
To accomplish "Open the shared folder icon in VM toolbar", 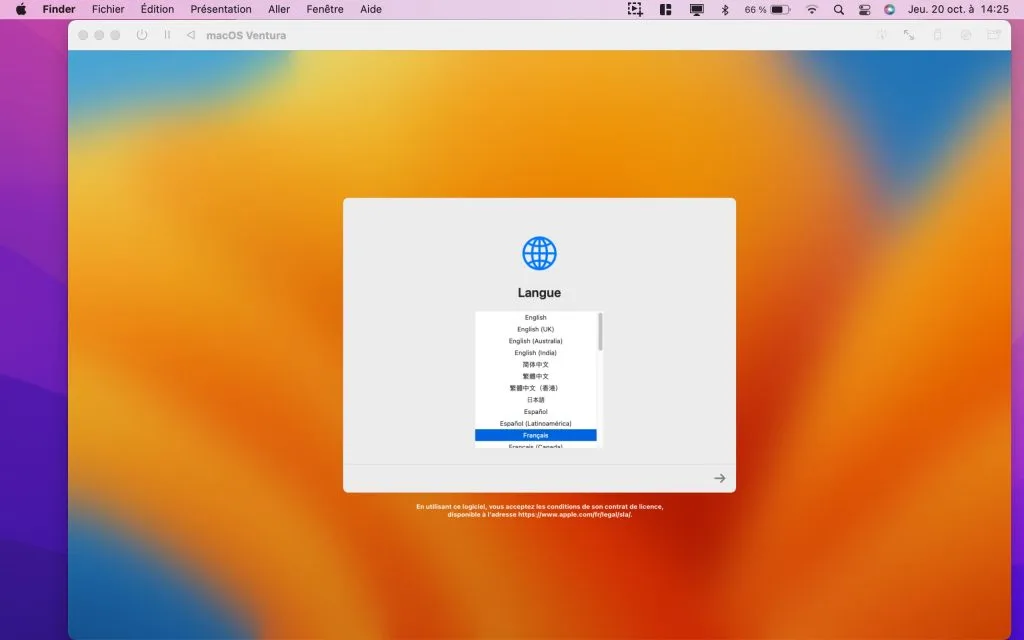I will coord(994,35).
